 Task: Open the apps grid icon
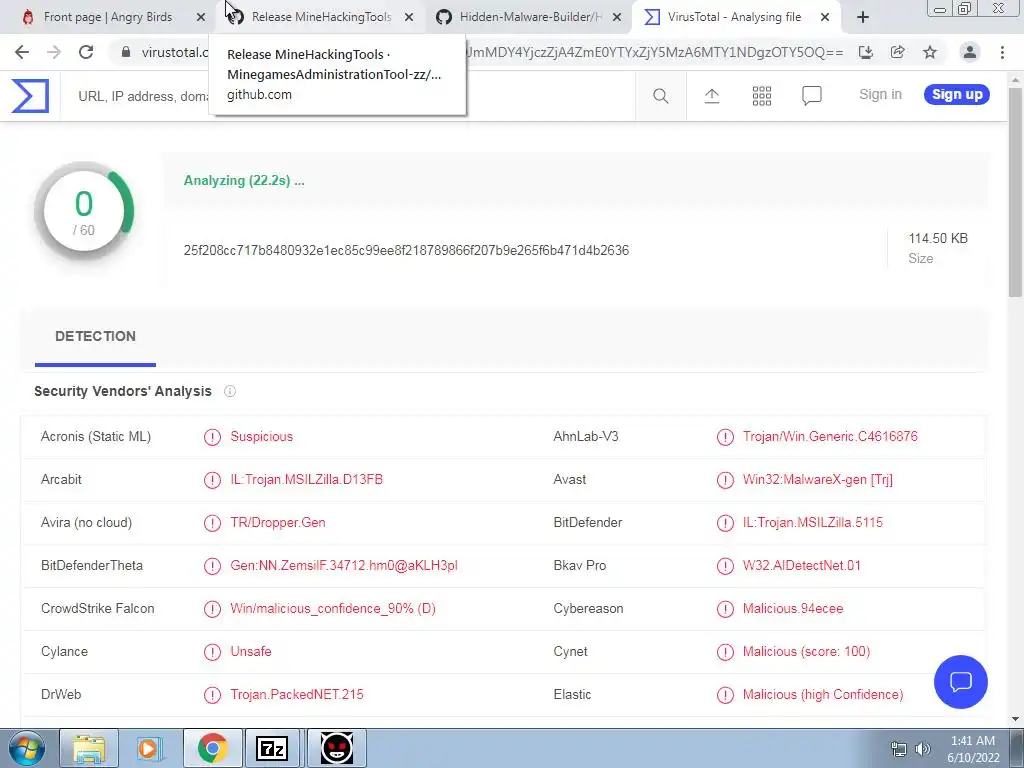(761, 96)
